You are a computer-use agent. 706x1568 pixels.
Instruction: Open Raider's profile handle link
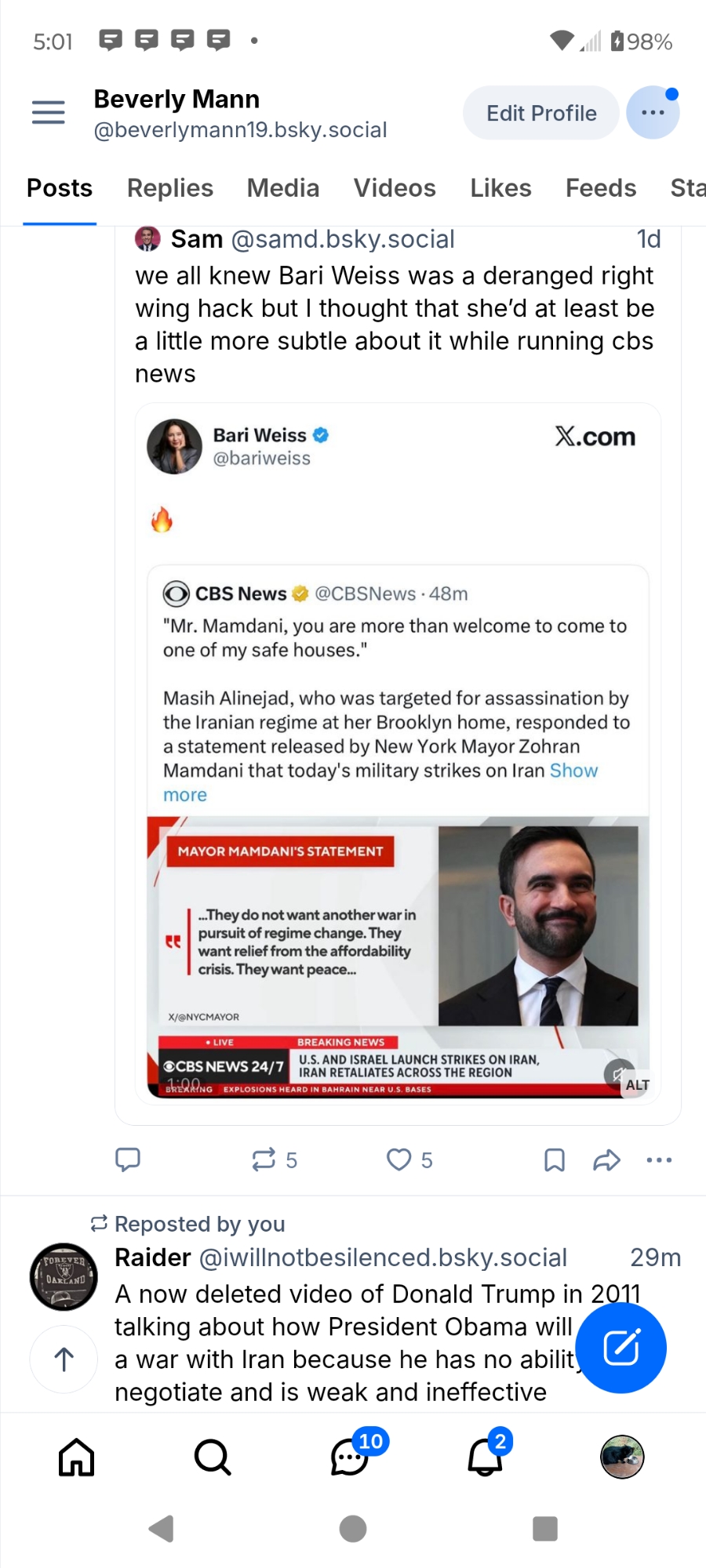click(383, 1258)
